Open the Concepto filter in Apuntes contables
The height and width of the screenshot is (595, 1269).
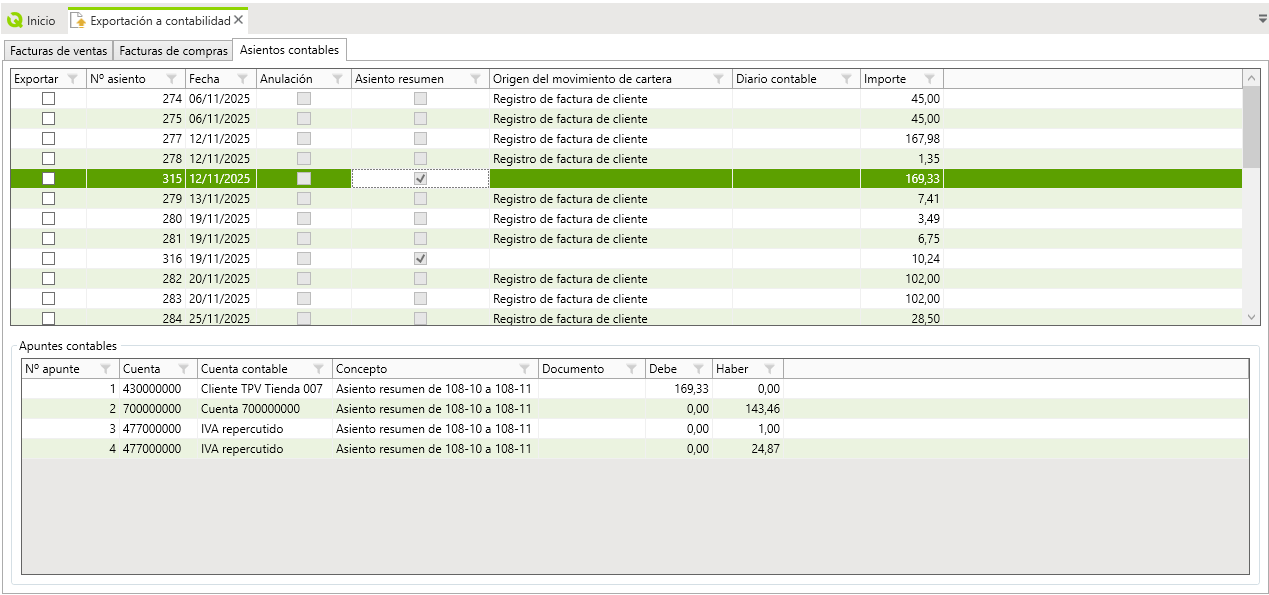(525, 369)
